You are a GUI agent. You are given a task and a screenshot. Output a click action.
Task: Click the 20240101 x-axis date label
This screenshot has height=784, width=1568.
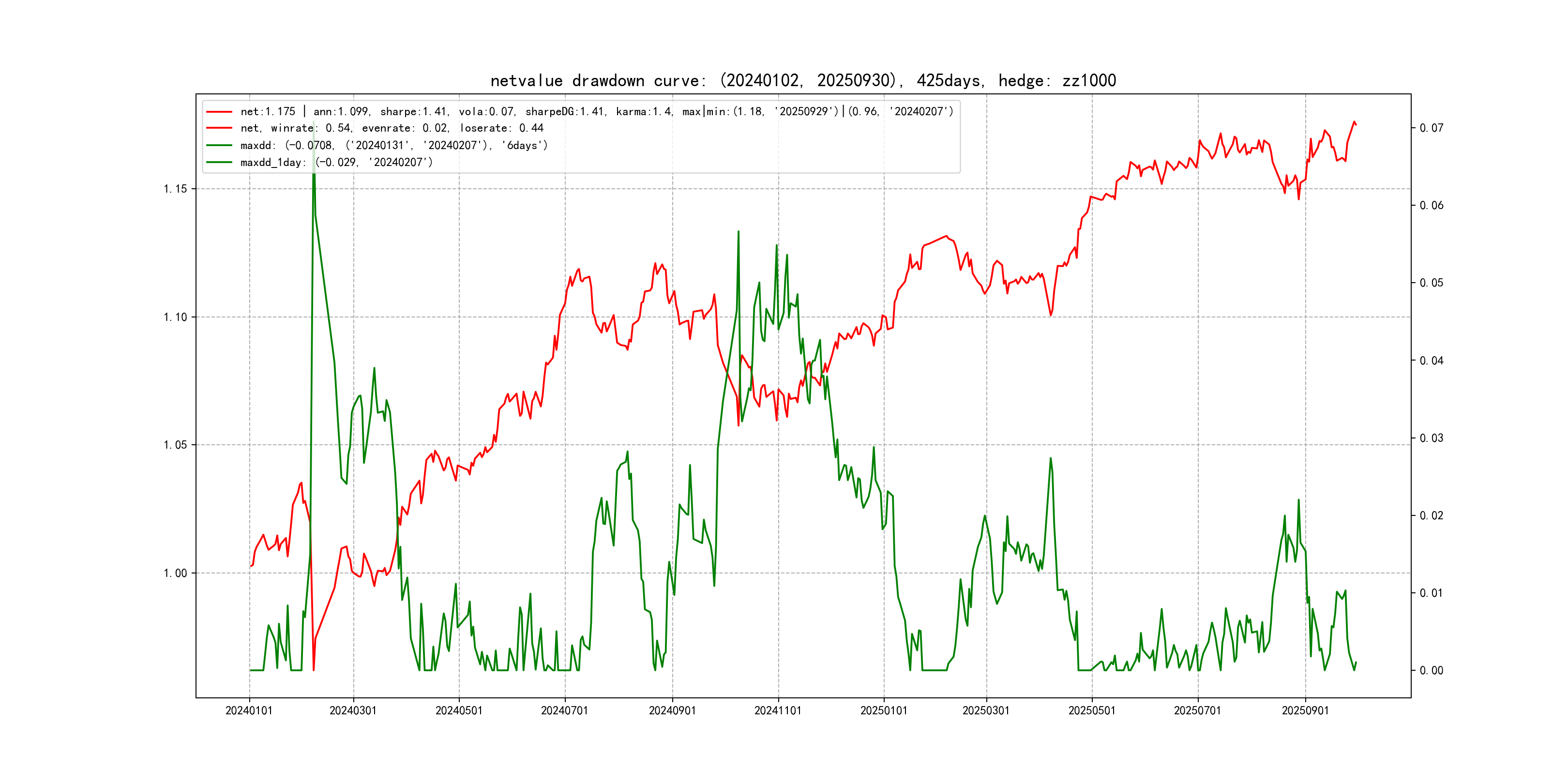[249, 711]
